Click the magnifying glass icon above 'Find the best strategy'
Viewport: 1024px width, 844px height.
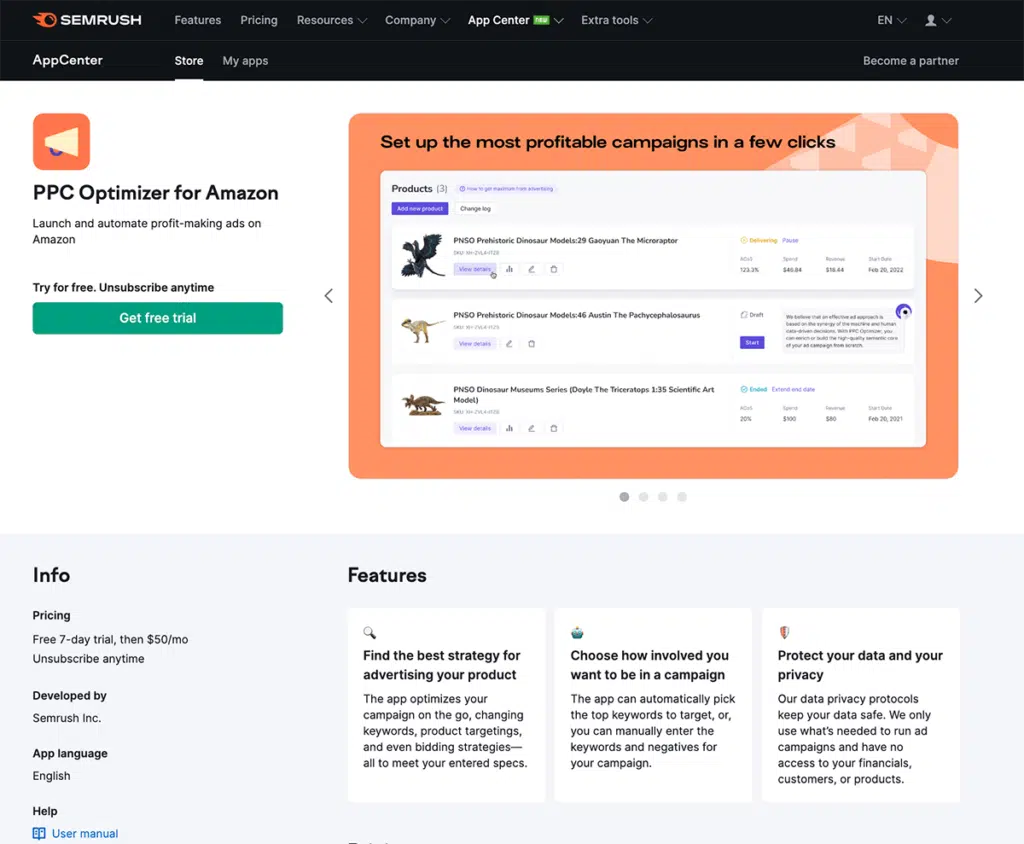pos(370,632)
